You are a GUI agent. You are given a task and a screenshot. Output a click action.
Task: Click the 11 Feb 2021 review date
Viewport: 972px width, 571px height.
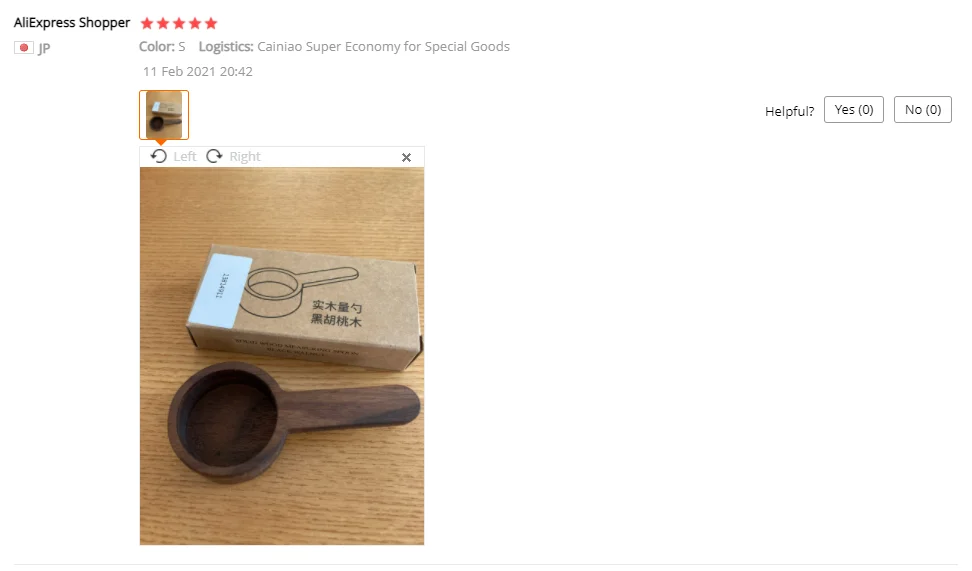(x=198, y=71)
